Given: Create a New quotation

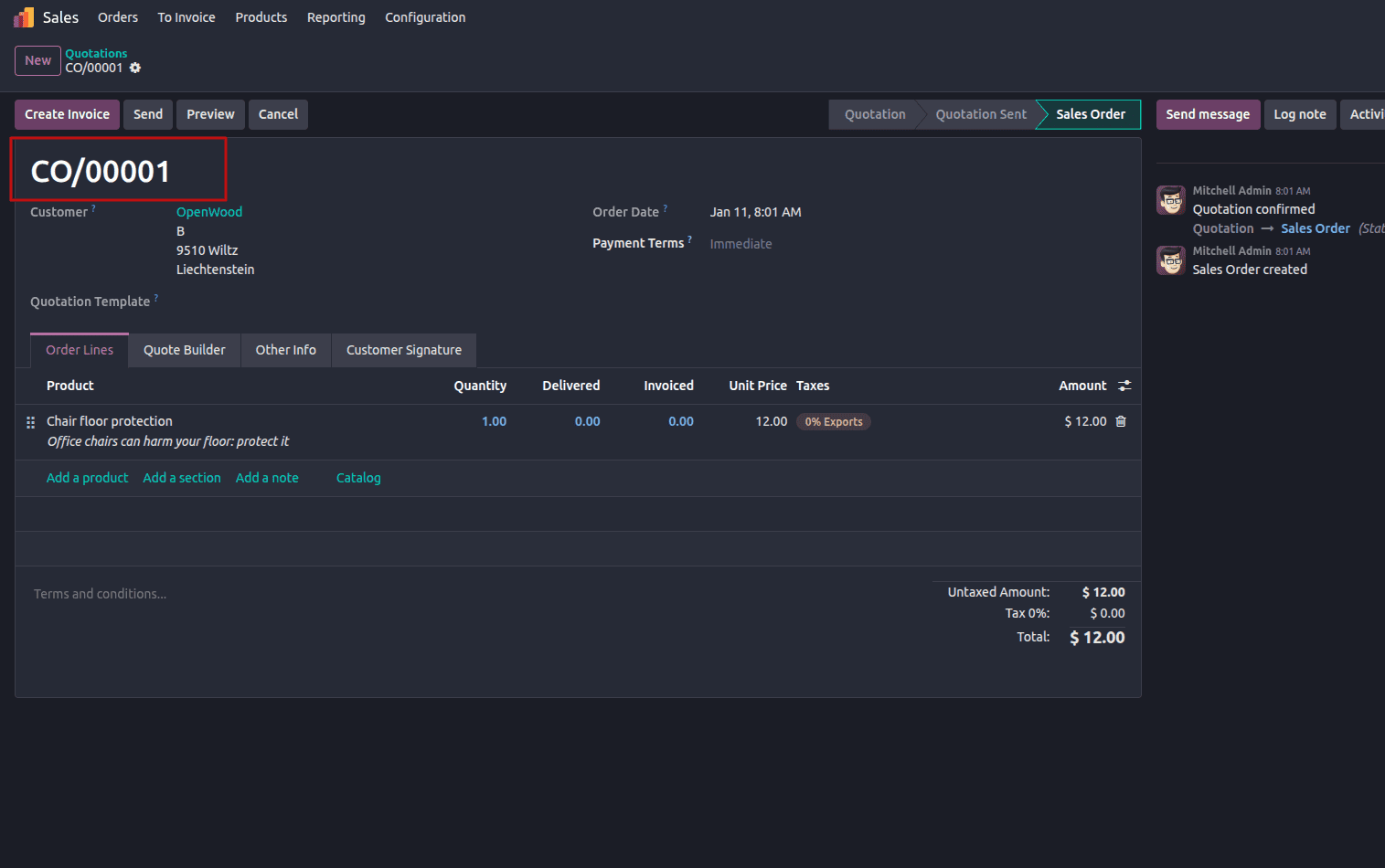Looking at the screenshot, I should pos(37,60).
